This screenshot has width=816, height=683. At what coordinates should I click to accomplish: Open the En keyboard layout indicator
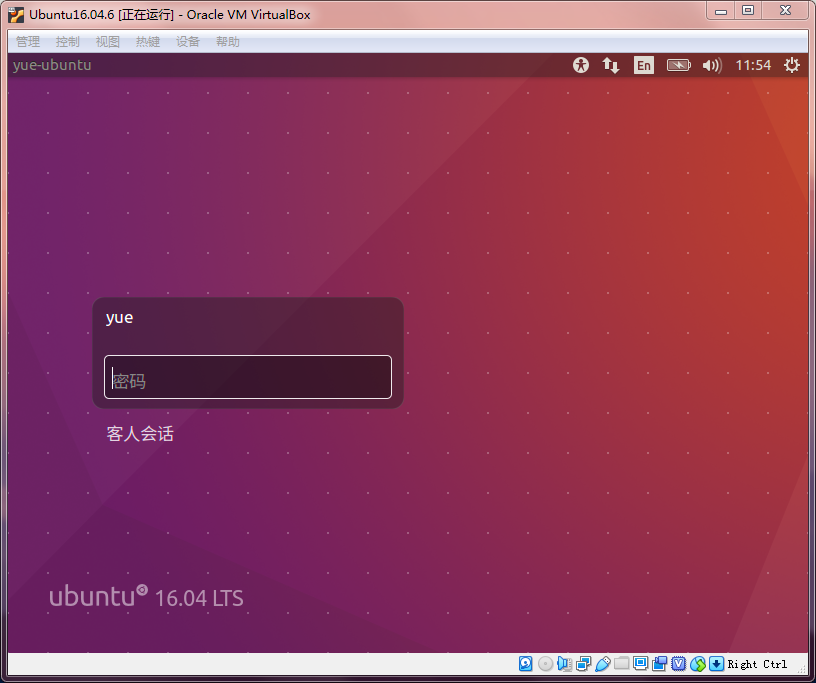(644, 65)
